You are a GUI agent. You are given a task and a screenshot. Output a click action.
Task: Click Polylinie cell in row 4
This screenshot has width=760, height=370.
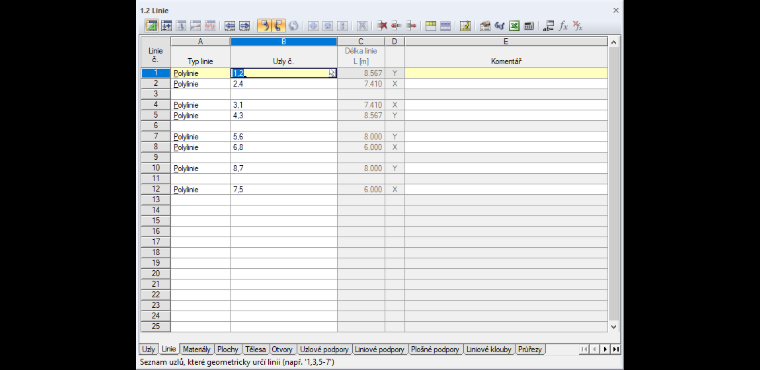[x=201, y=105]
